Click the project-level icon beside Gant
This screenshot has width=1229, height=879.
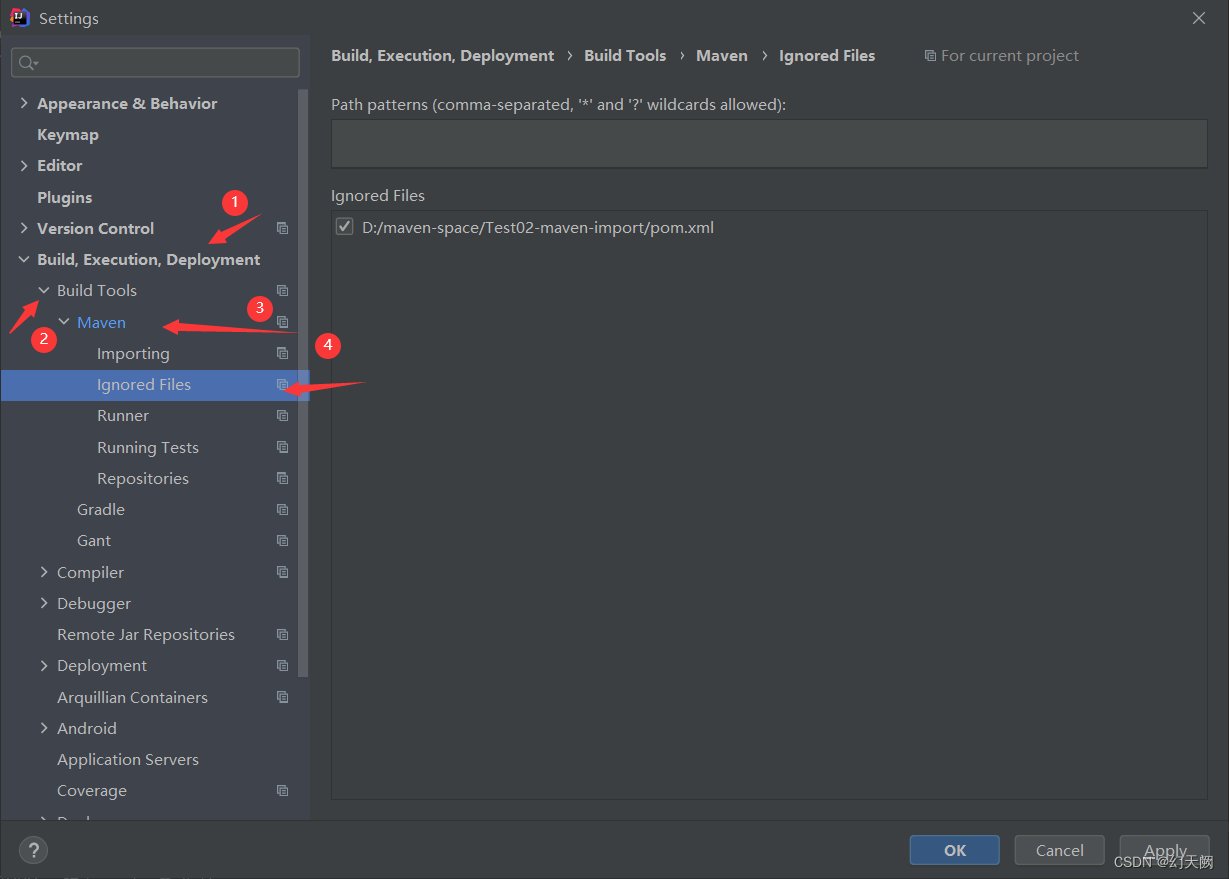[282, 541]
